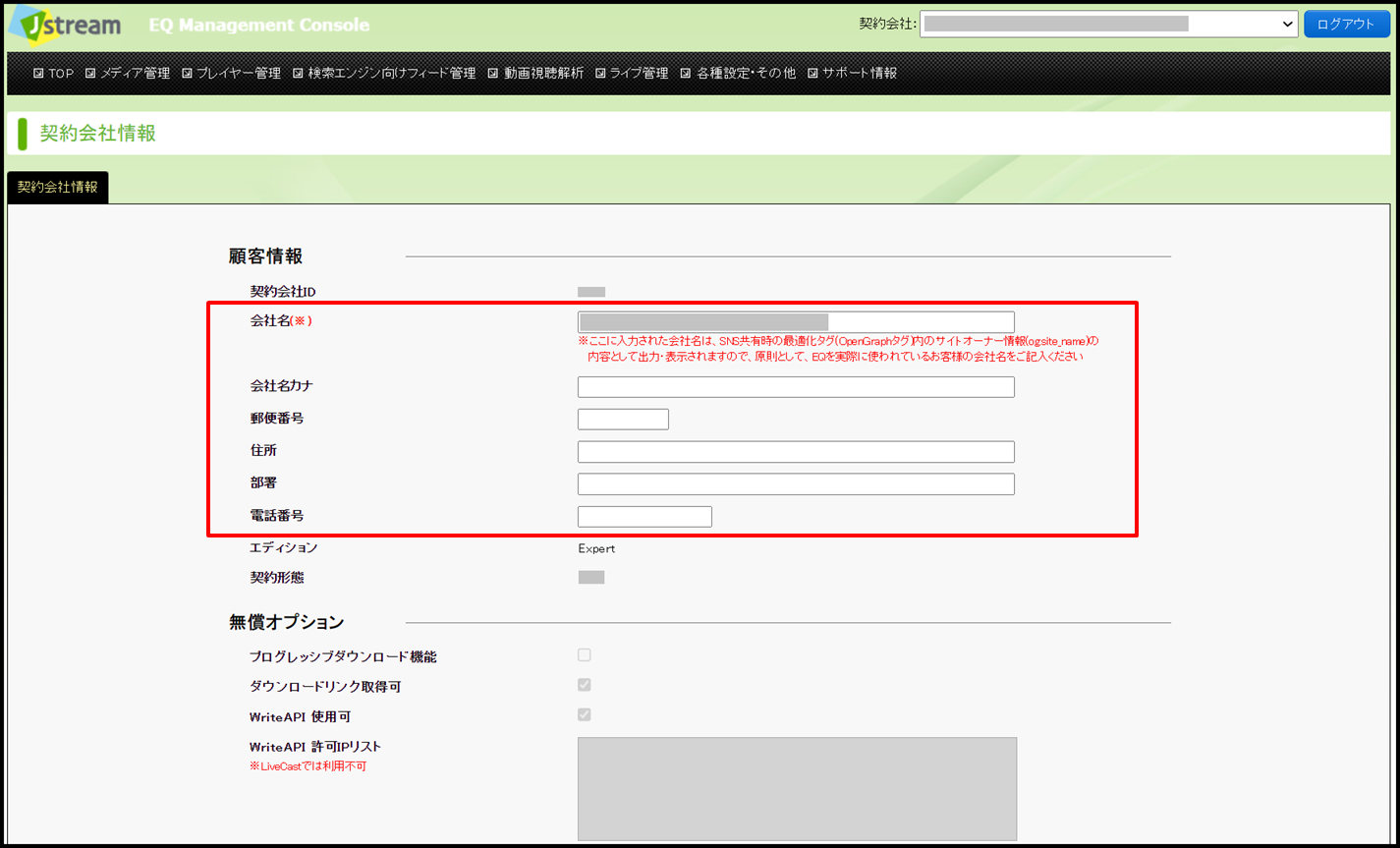Image resolution: width=1400 pixels, height=848 pixels.
Task: Expand the 契約会社 dropdown
Action: click(1108, 24)
